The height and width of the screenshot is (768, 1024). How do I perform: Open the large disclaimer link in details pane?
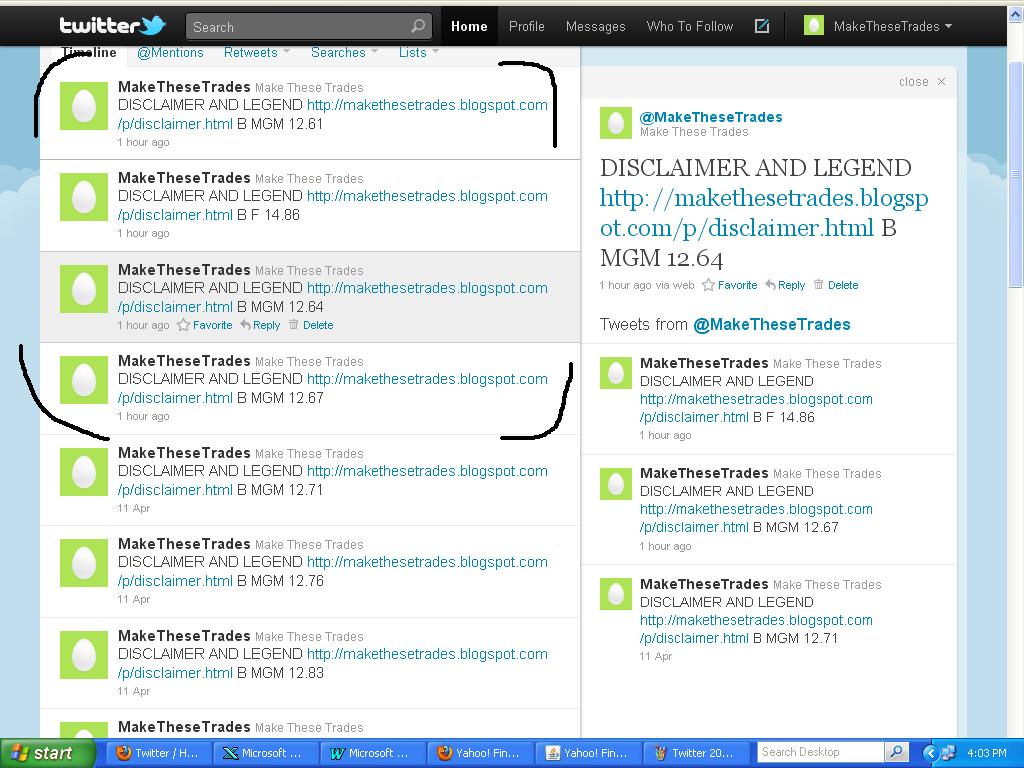(764, 212)
